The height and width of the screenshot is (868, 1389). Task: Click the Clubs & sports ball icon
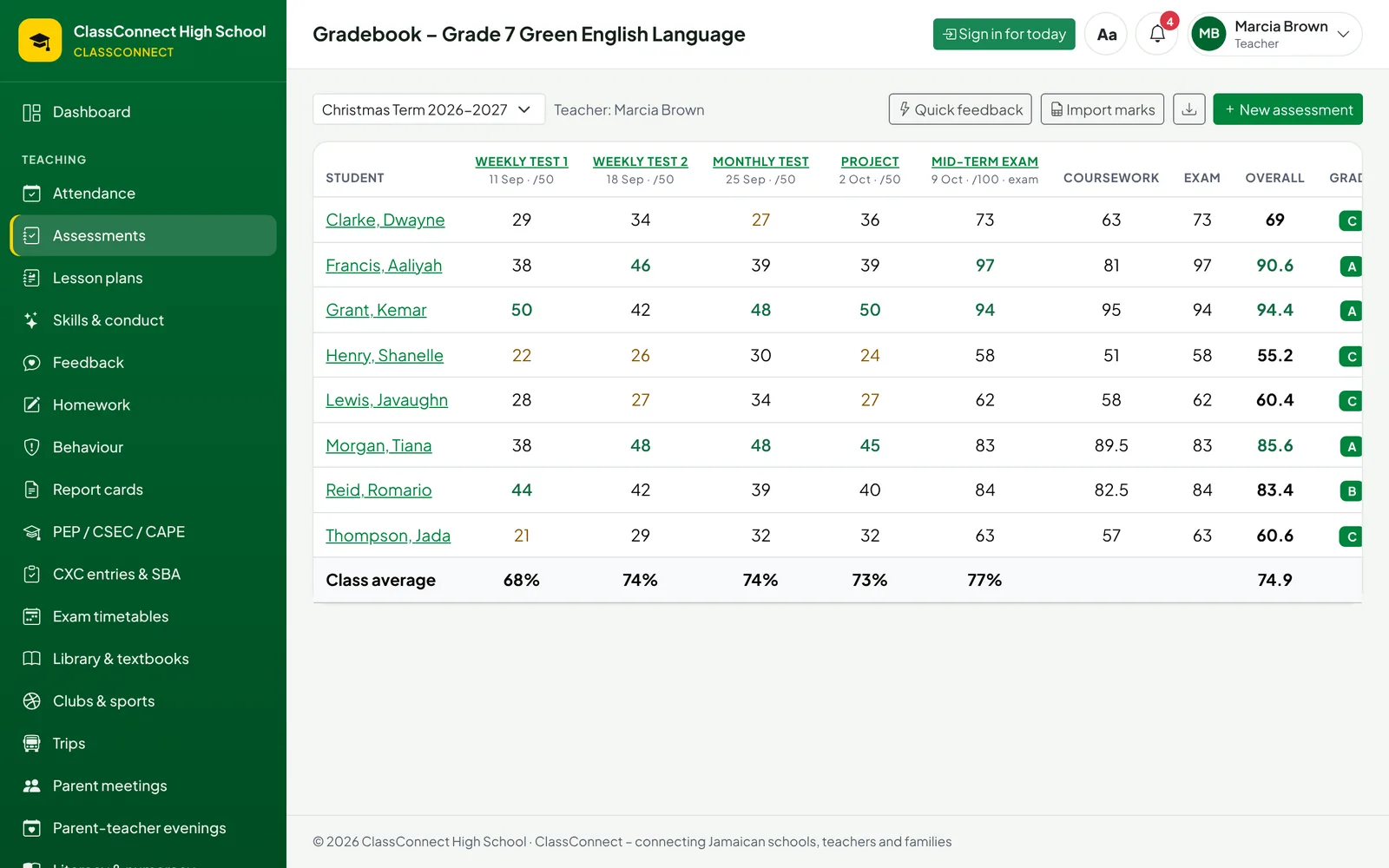(32, 701)
